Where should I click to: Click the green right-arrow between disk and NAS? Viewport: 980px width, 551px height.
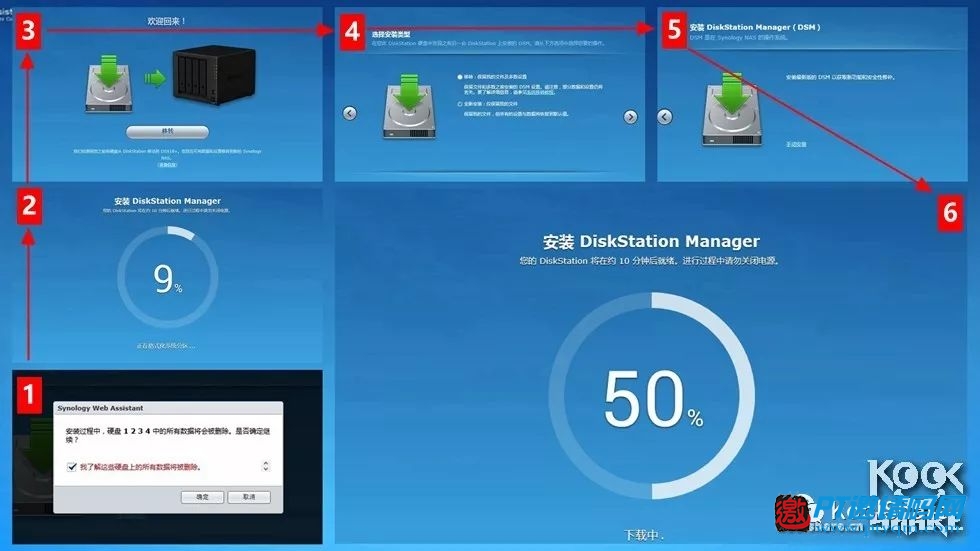coord(154,78)
